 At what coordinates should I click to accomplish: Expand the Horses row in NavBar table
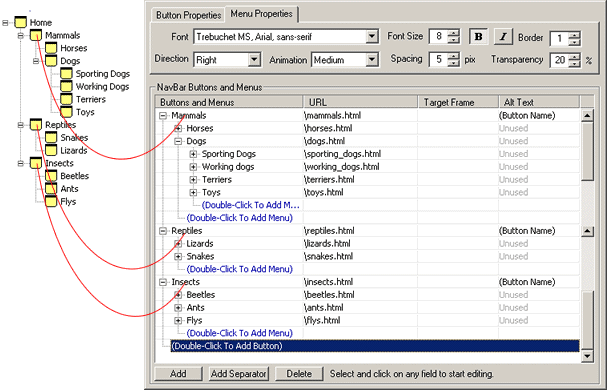click(x=178, y=128)
